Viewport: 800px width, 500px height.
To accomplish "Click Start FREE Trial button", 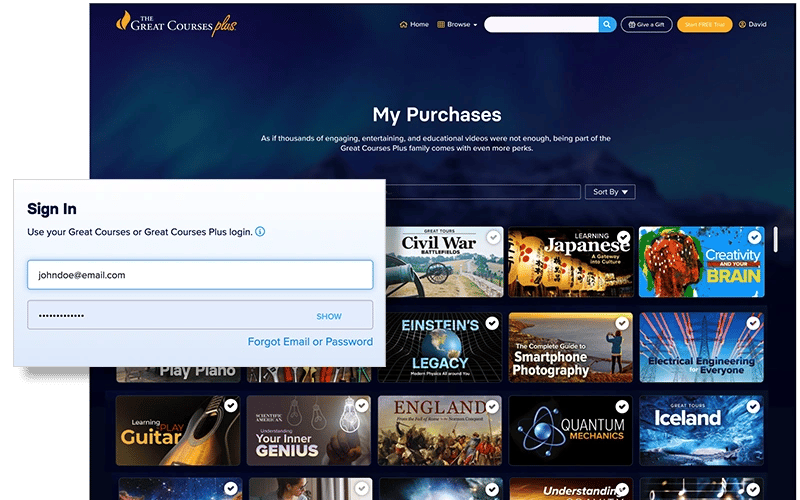I will pyautogui.click(x=704, y=24).
